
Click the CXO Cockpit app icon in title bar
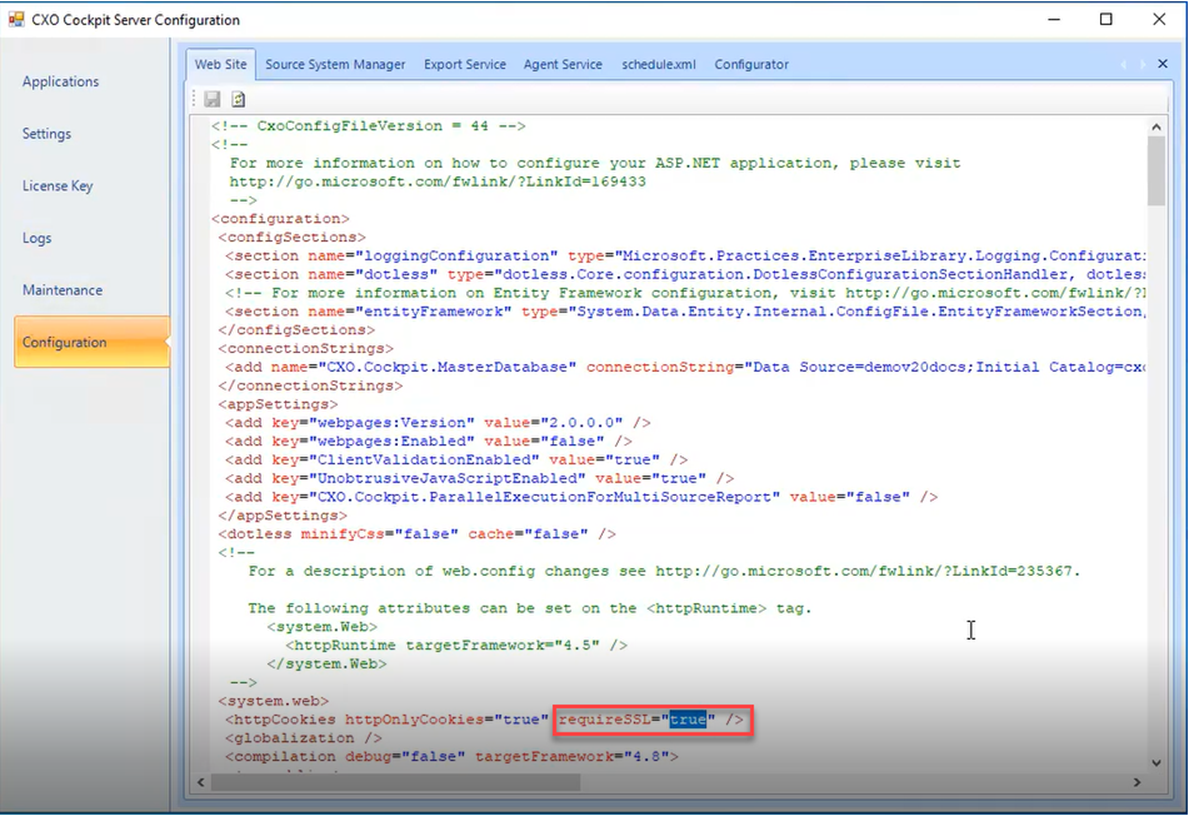point(16,20)
